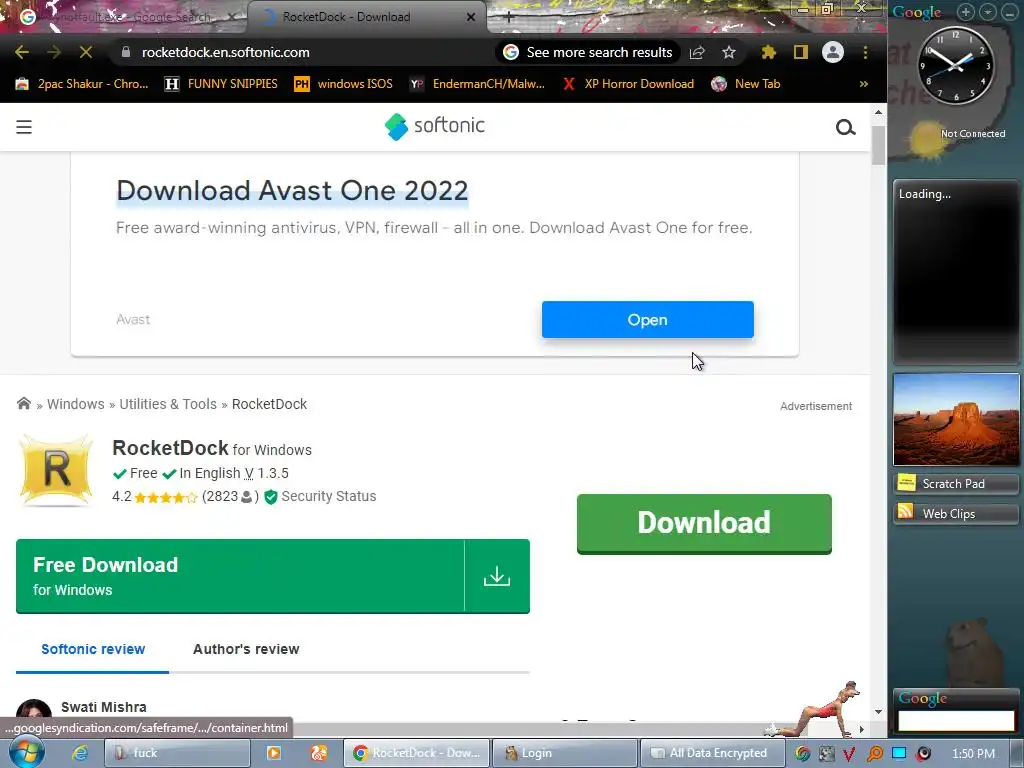Switch to the All Data Encrypted window
1024x768 pixels.
tap(712, 753)
